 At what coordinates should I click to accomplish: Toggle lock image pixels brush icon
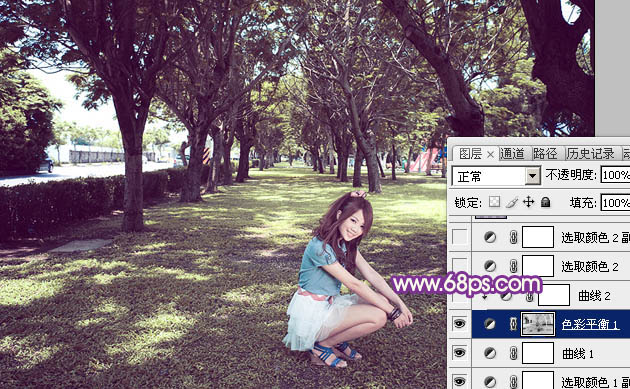click(x=511, y=202)
